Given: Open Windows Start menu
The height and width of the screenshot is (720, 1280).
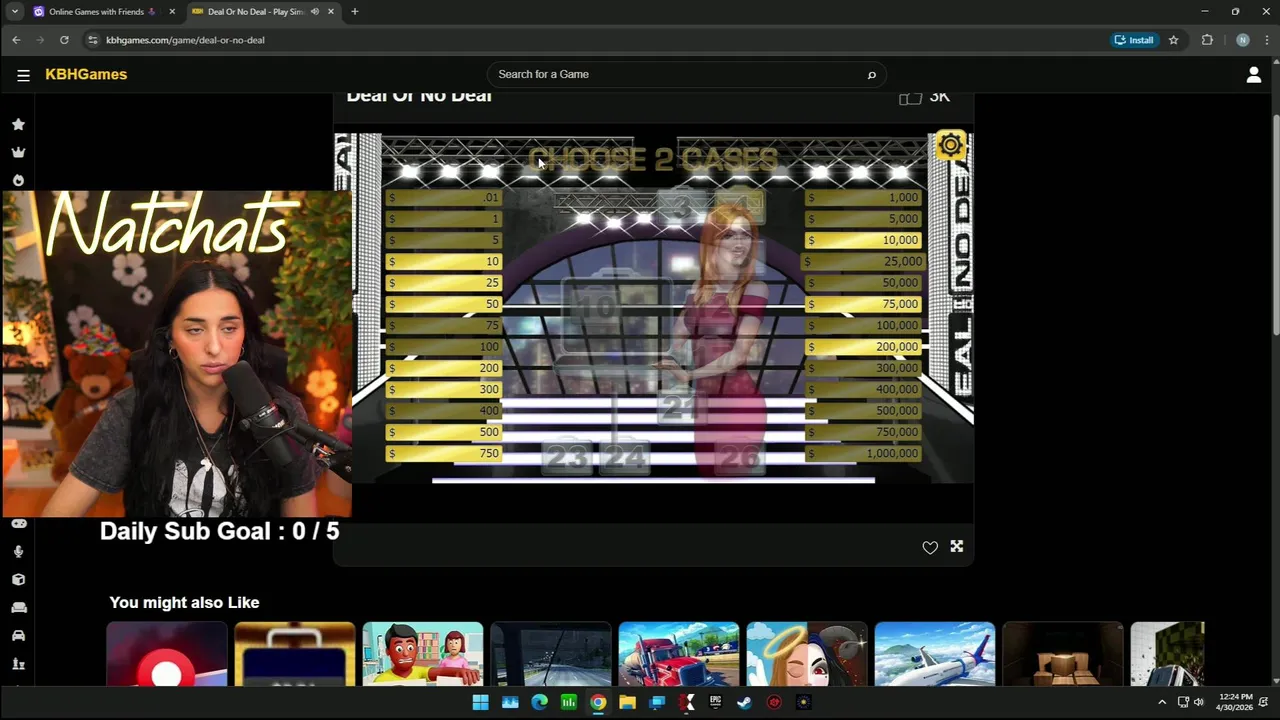Looking at the screenshot, I should (481, 702).
